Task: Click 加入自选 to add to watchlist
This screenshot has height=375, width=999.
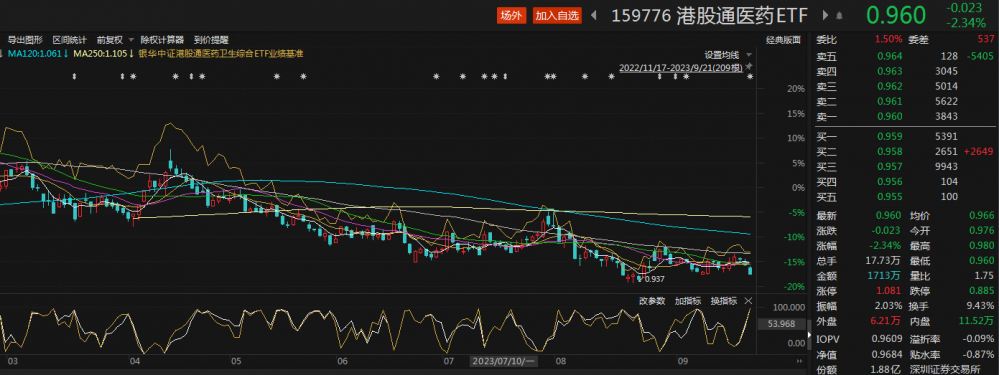Action: tap(557, 16)
